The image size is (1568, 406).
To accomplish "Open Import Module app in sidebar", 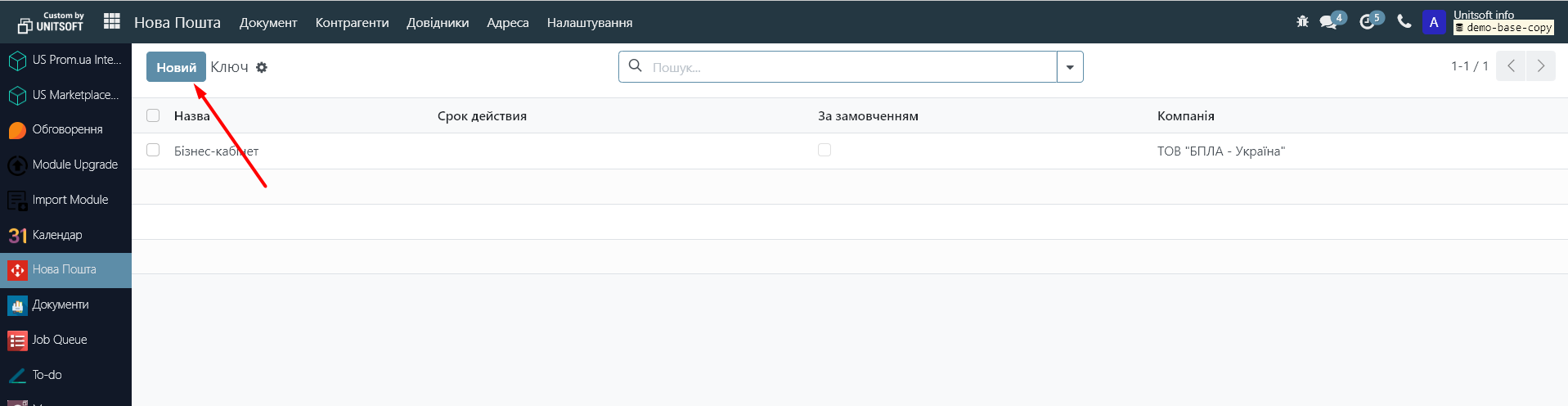I will pyautogui.click(x=65, y=200).
